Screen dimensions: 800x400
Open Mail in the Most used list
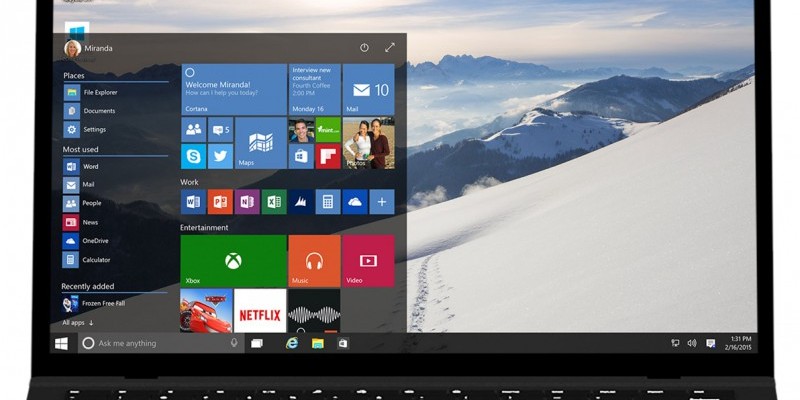[79, 185]
